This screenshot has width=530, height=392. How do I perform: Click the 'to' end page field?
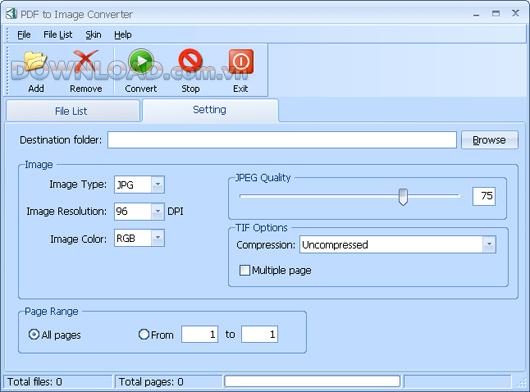point(260,335)
